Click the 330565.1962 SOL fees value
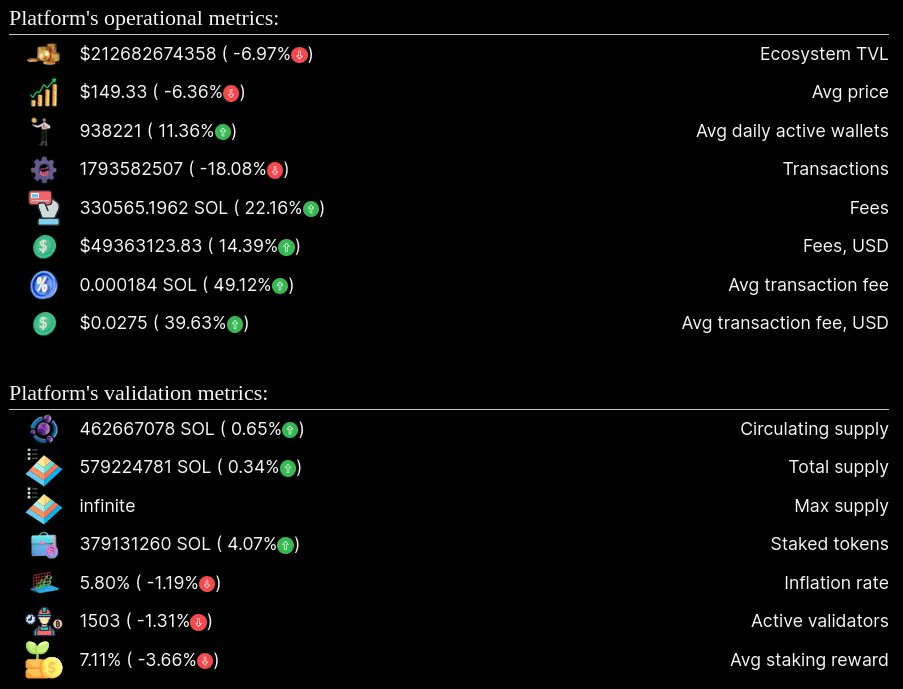 [x=154, y=208]
